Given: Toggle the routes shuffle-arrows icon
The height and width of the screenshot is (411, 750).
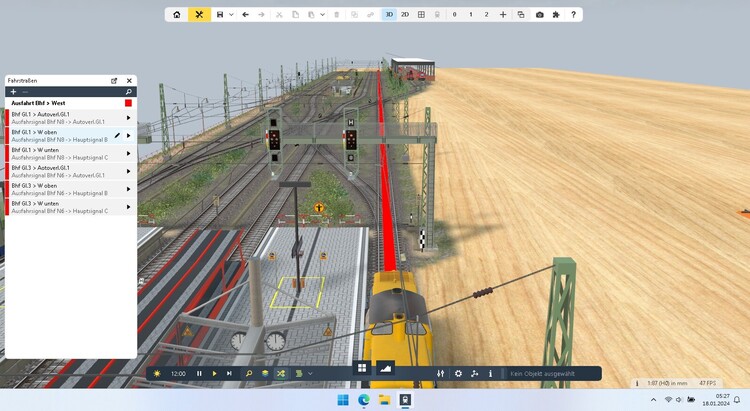Looking at the screenshot, I should point(281,374).
